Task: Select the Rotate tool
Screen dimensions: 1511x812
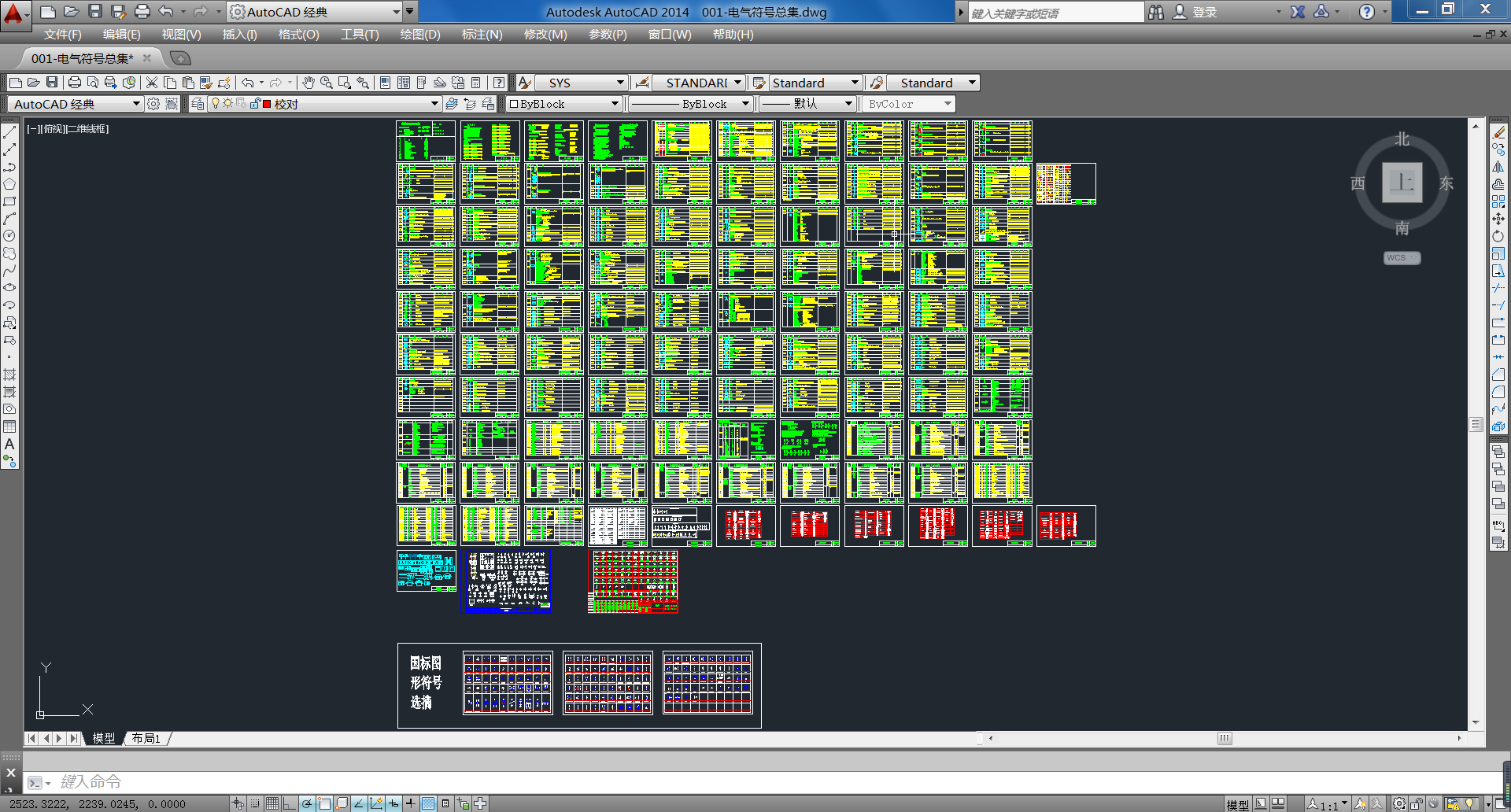Action: (1498, 236)
